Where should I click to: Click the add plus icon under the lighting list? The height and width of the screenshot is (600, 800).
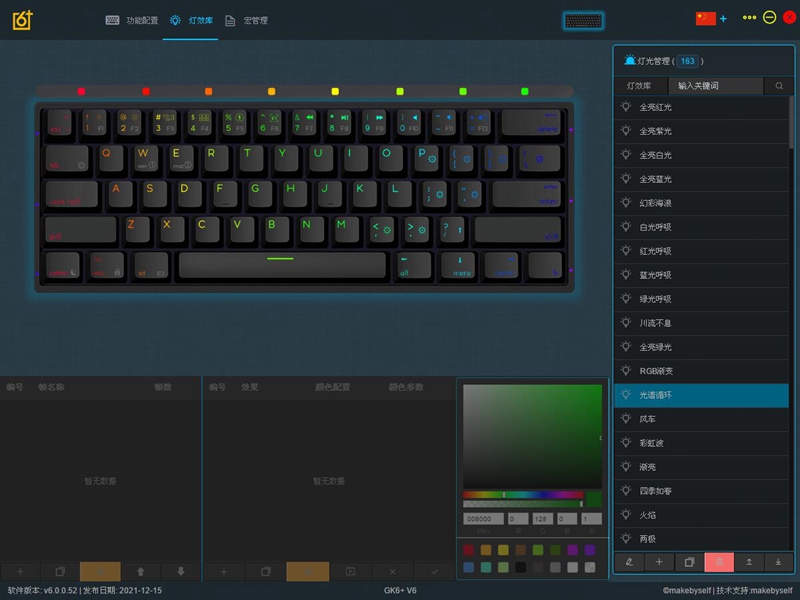659,563
